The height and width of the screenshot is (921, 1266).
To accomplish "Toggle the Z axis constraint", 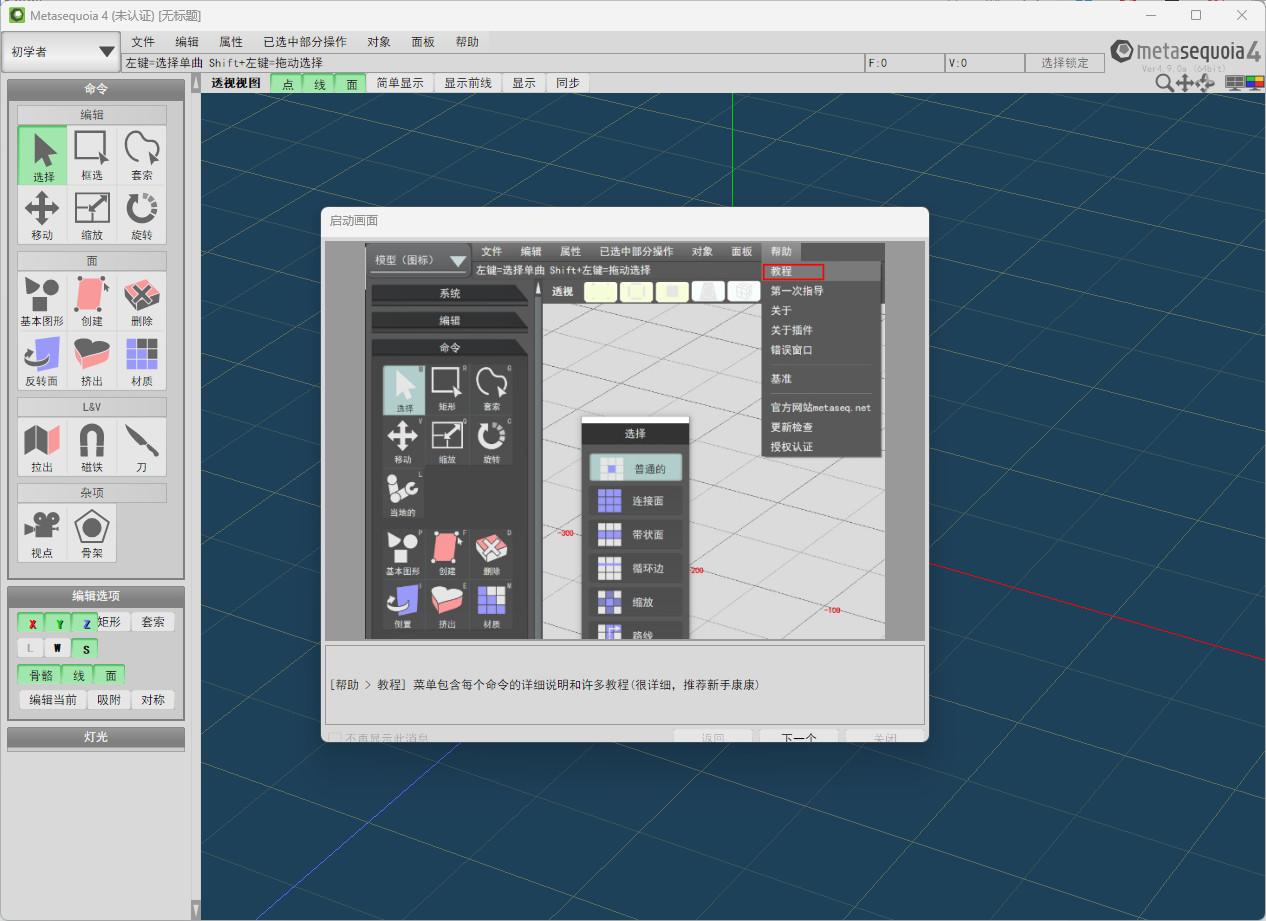I will 86,623.
